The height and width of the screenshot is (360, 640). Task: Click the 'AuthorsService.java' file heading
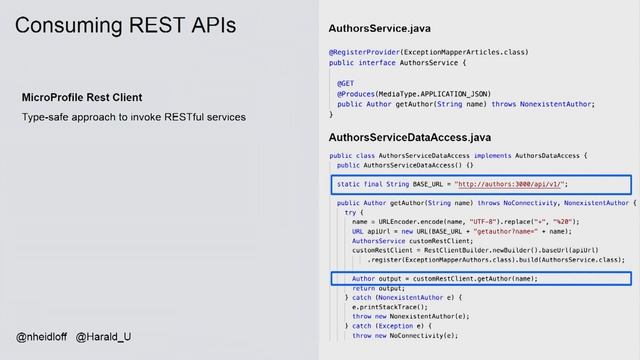pyautogui.click(x=380, y=29)
